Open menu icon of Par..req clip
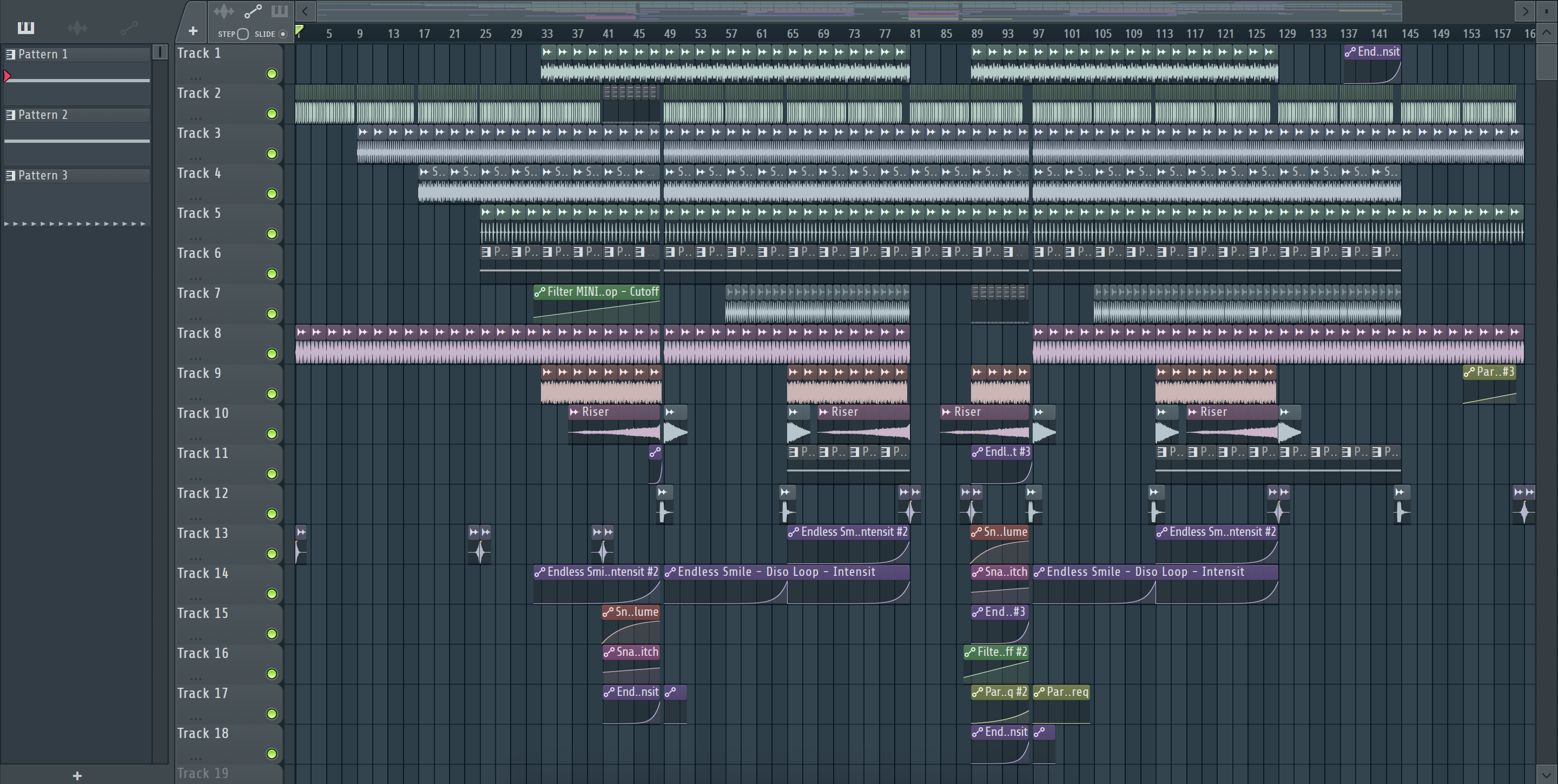The width and height of the screenshot is (1558, 784). coord(1039,692)
